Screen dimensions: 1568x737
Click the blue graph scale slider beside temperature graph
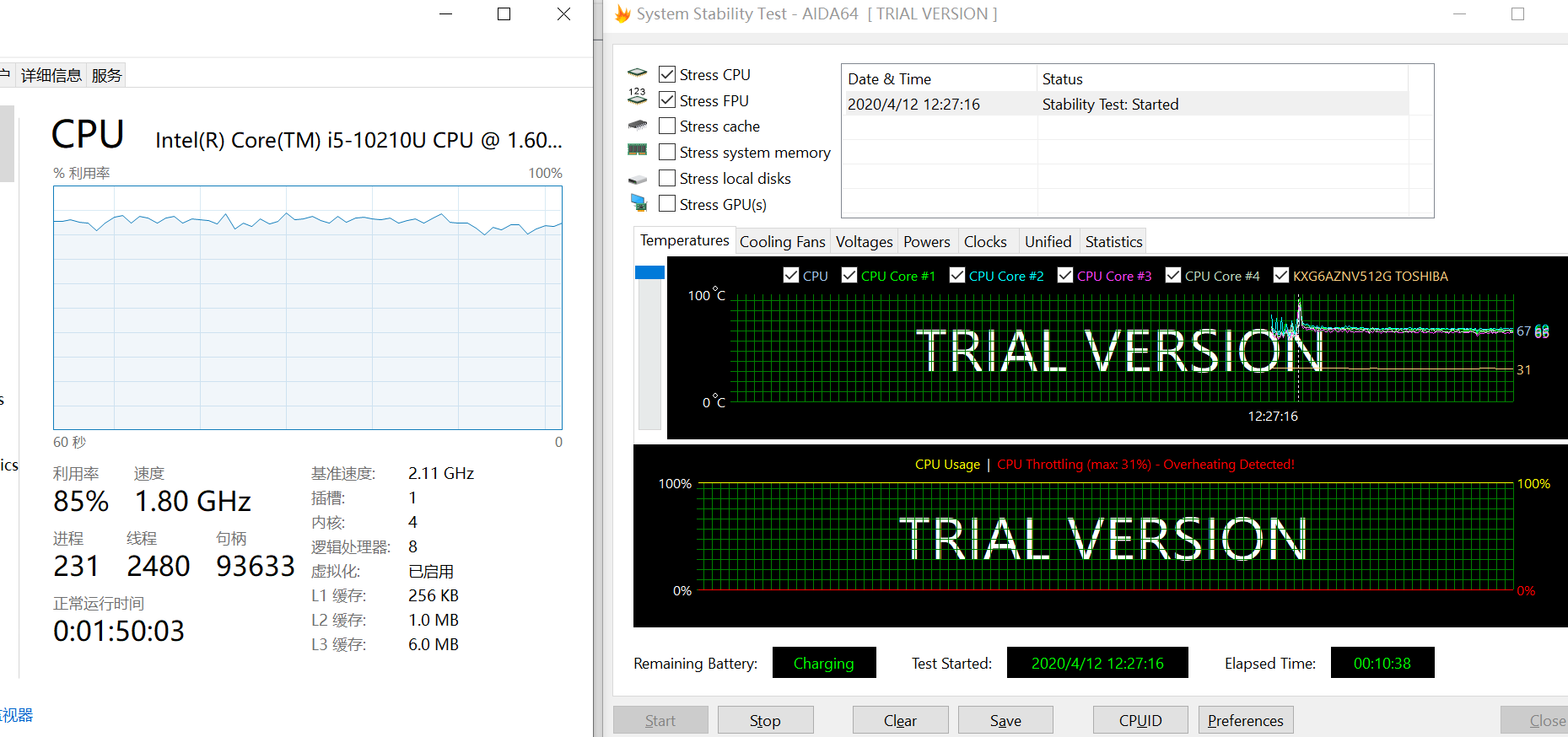click(x=649, y=272)
